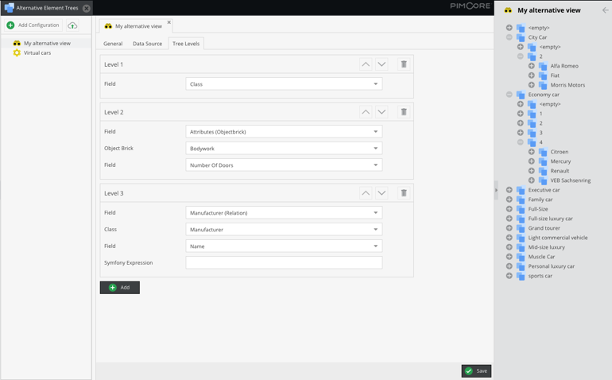Move Level 2 up
Screen dimensions: 612x380
[x=365, y=112]
